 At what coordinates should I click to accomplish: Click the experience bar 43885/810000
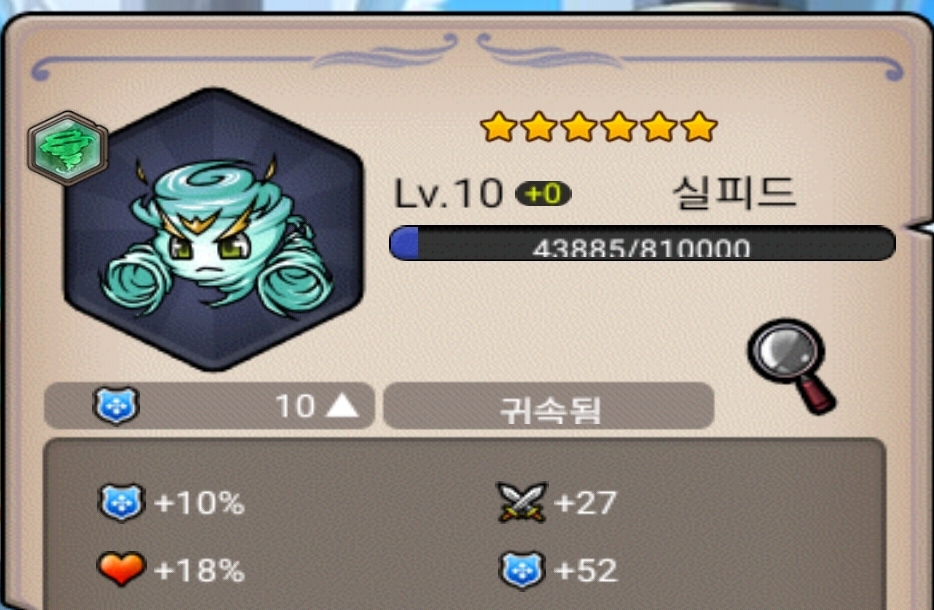642,244
